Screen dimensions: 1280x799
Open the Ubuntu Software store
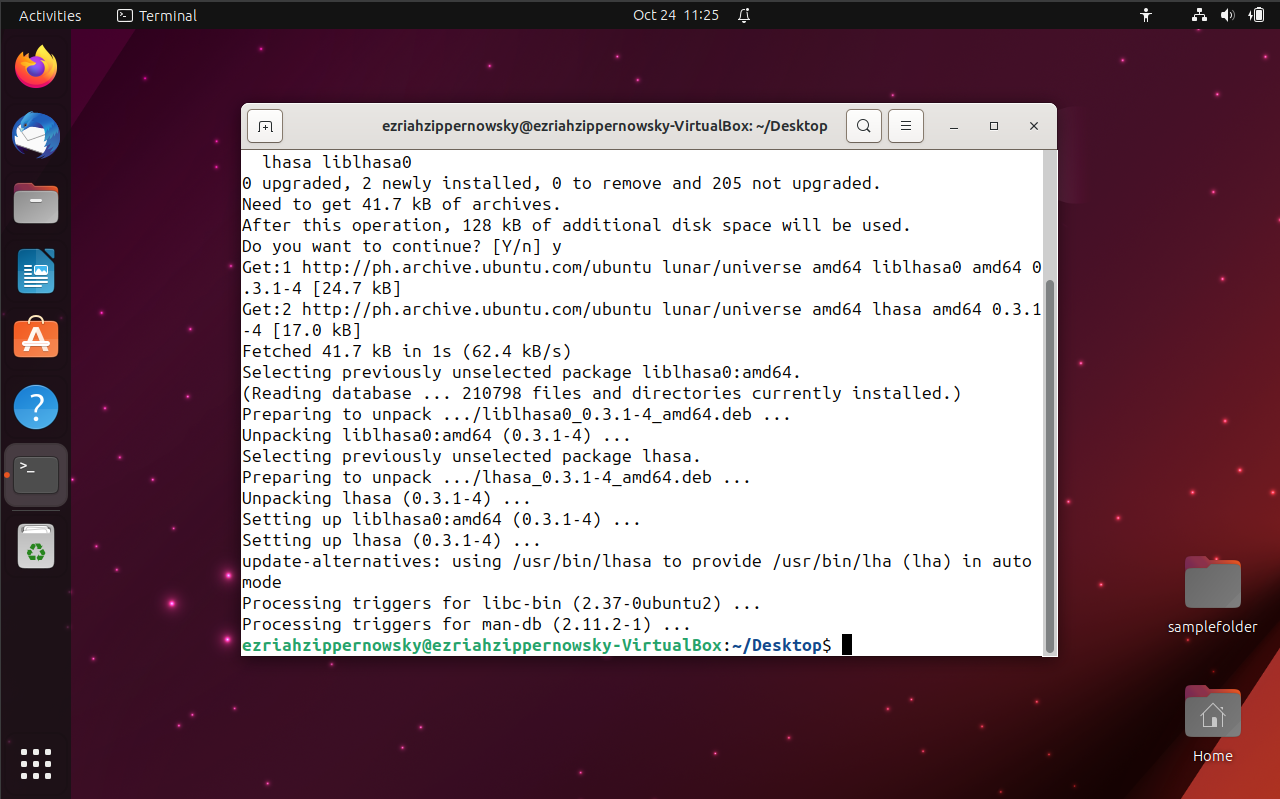point(36,338)
